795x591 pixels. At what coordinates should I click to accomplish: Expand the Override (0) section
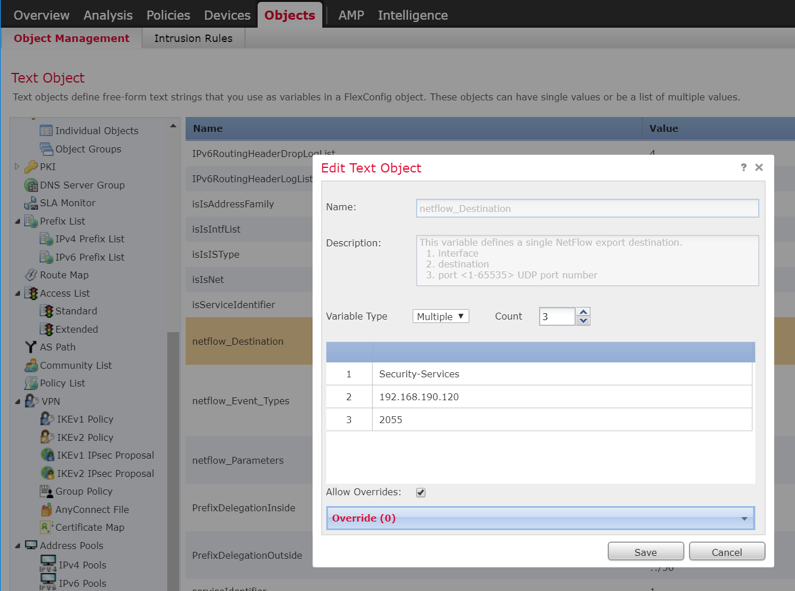[540, 518]
